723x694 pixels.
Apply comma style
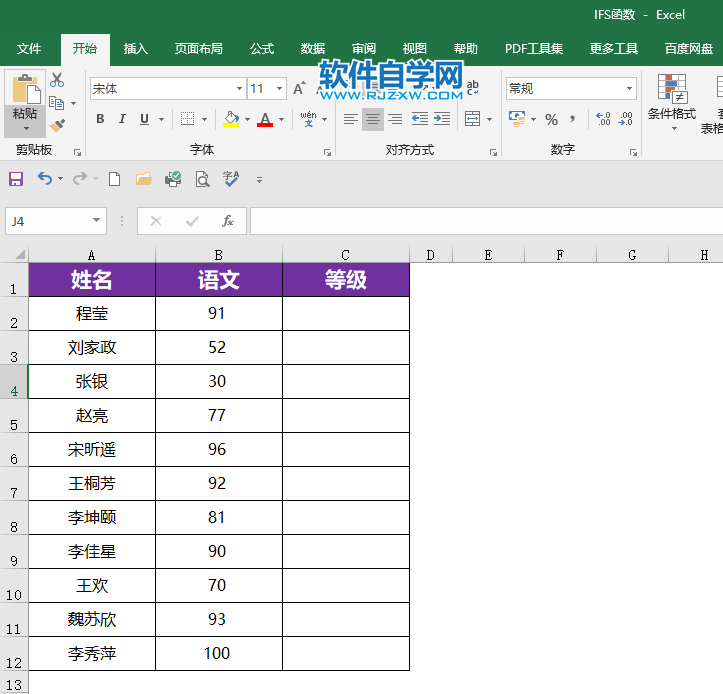573,119
